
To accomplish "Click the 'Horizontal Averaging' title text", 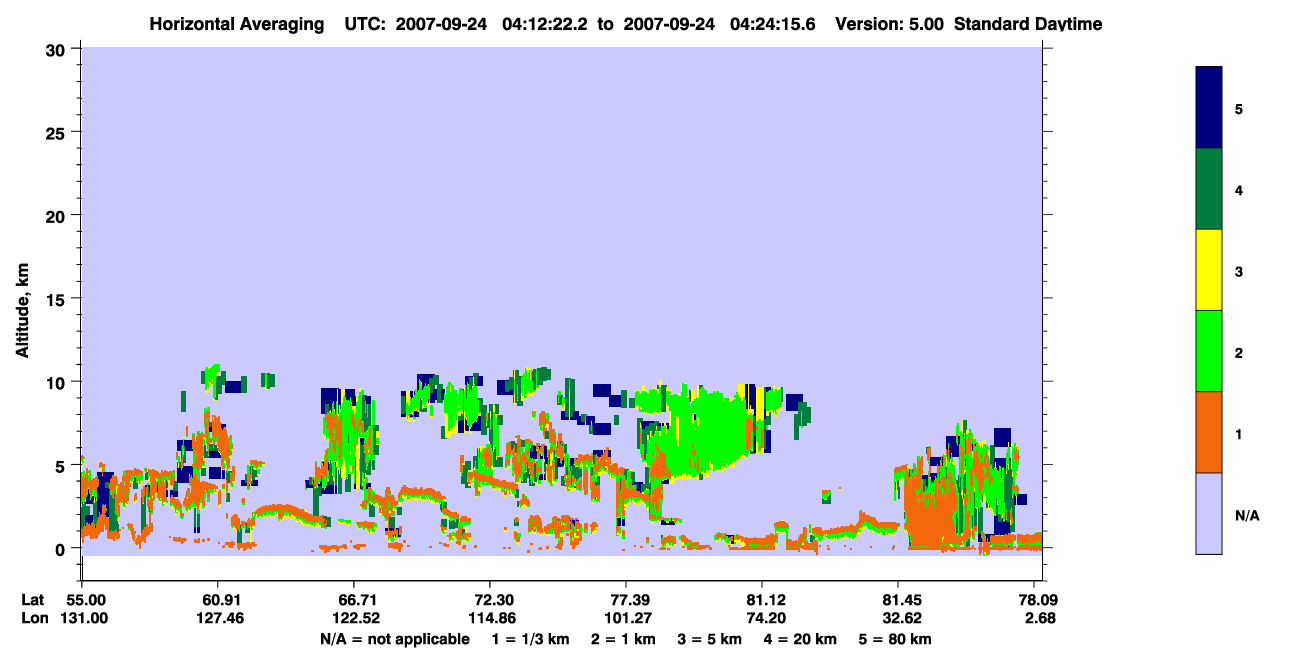I will (x=236, y=24).
